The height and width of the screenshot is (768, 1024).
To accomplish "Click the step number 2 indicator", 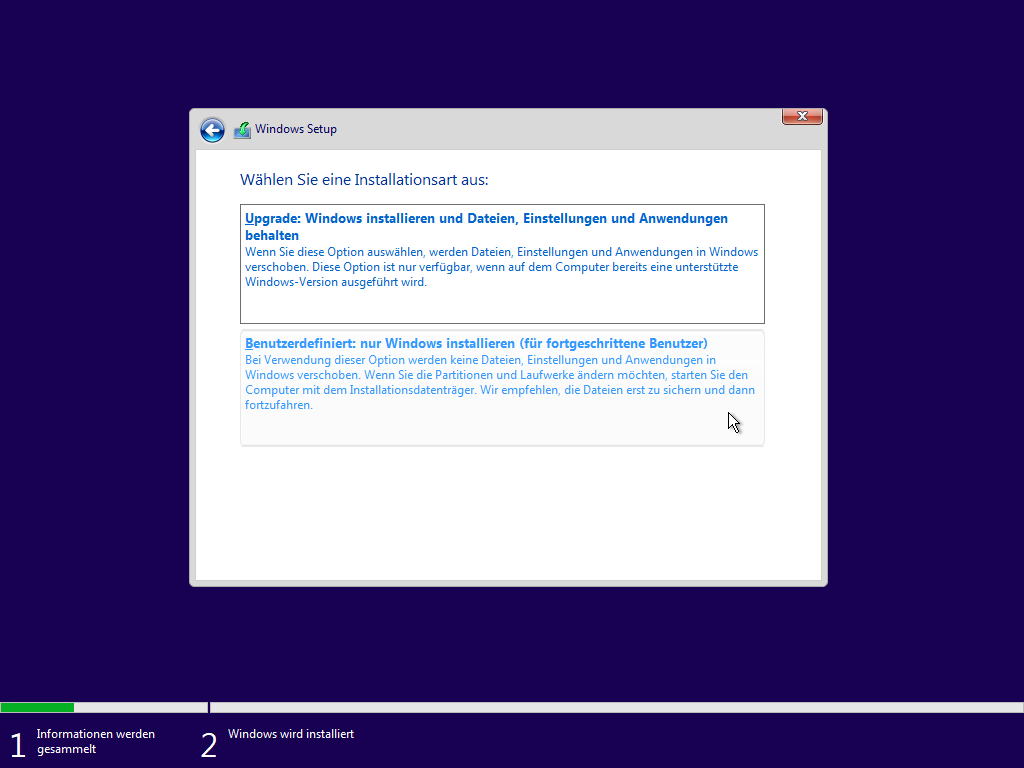I will tap(208, 745).
